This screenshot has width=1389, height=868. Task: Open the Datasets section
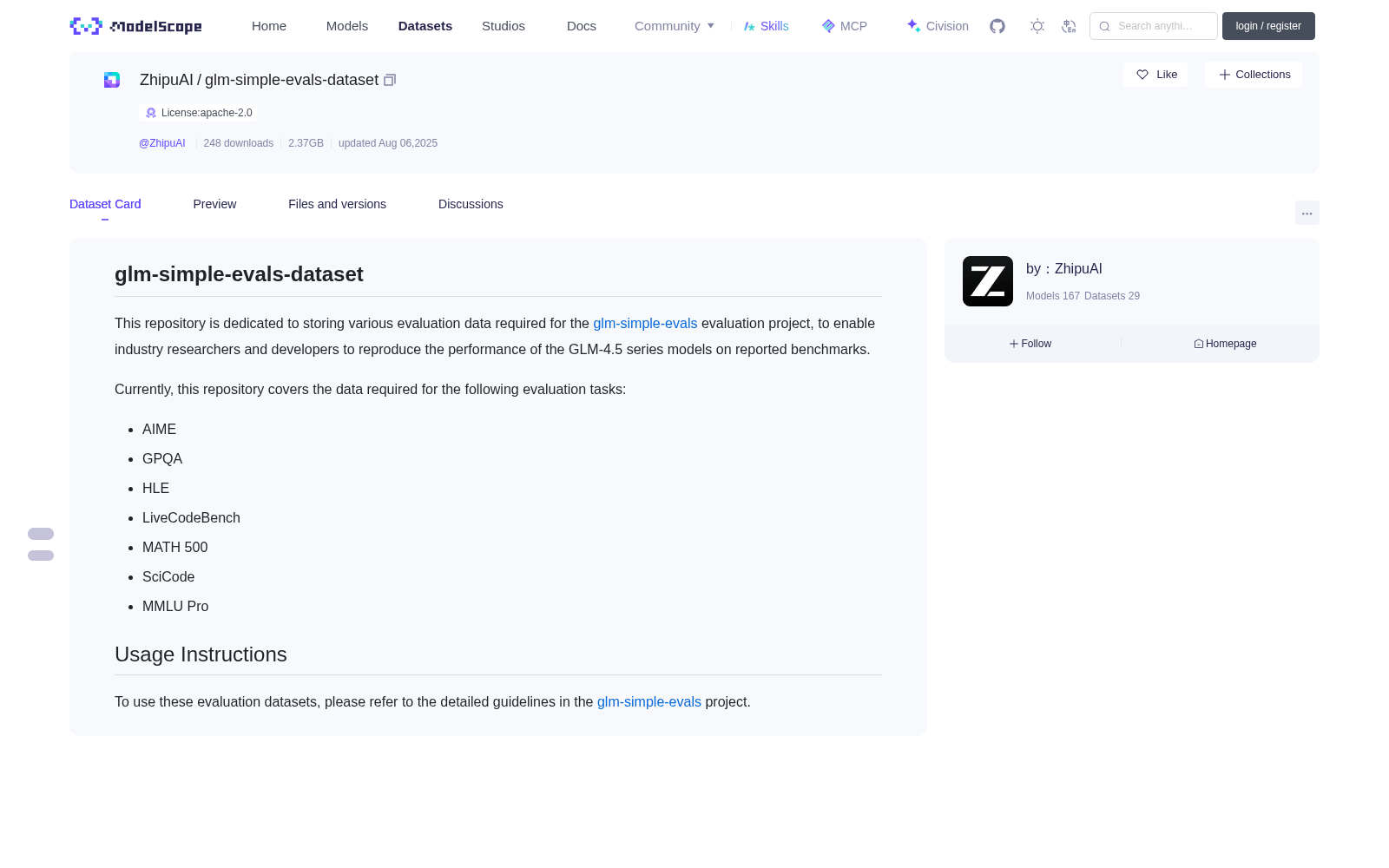click(425, 26)
